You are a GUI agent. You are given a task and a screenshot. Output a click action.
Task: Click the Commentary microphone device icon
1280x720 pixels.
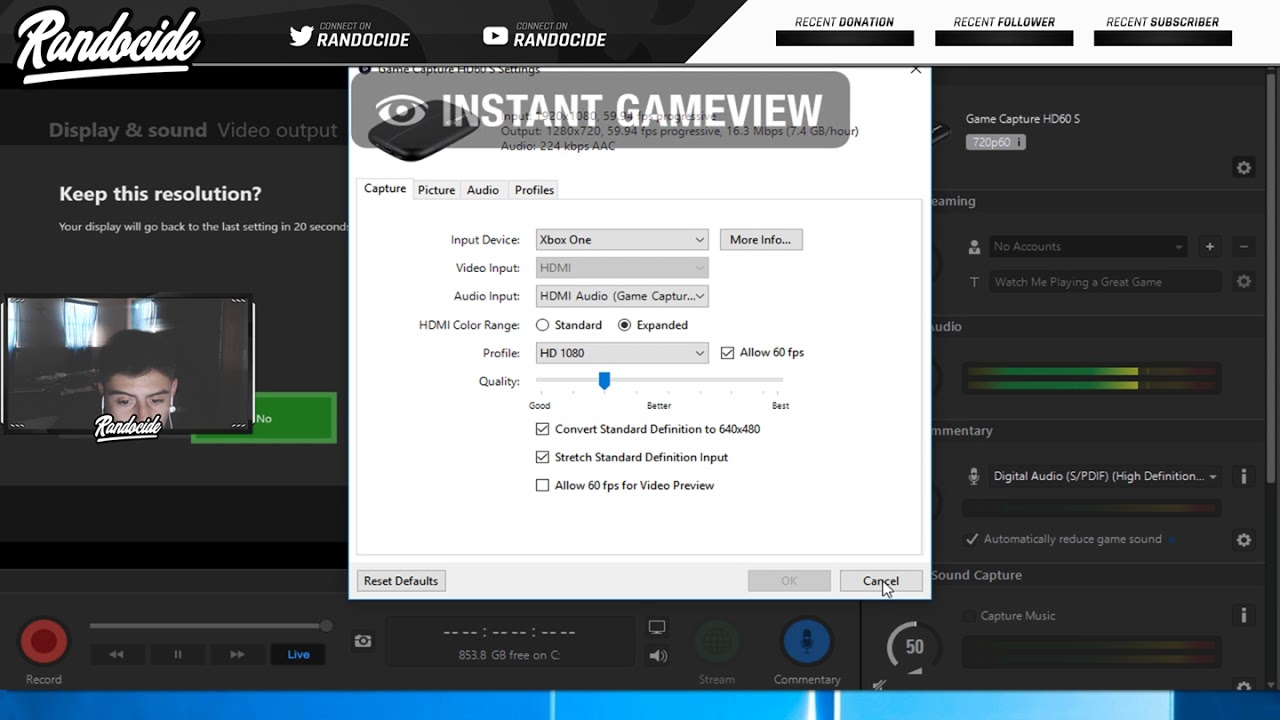pos(974,477)
